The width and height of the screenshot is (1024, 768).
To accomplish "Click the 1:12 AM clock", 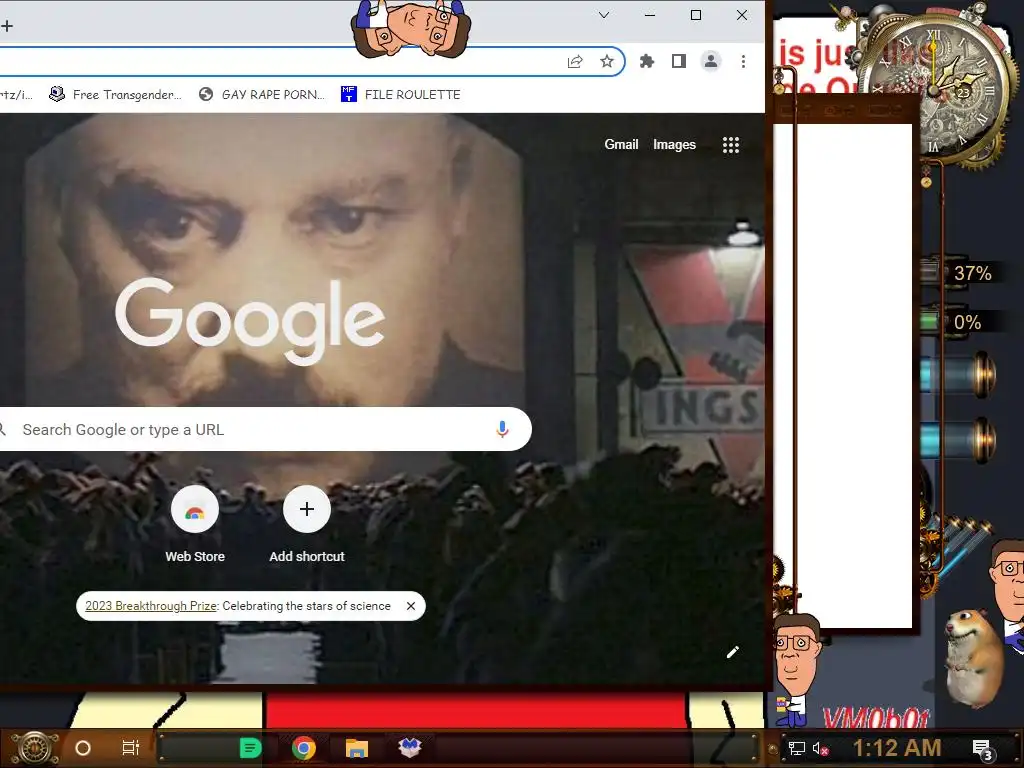I will (897, 748).
